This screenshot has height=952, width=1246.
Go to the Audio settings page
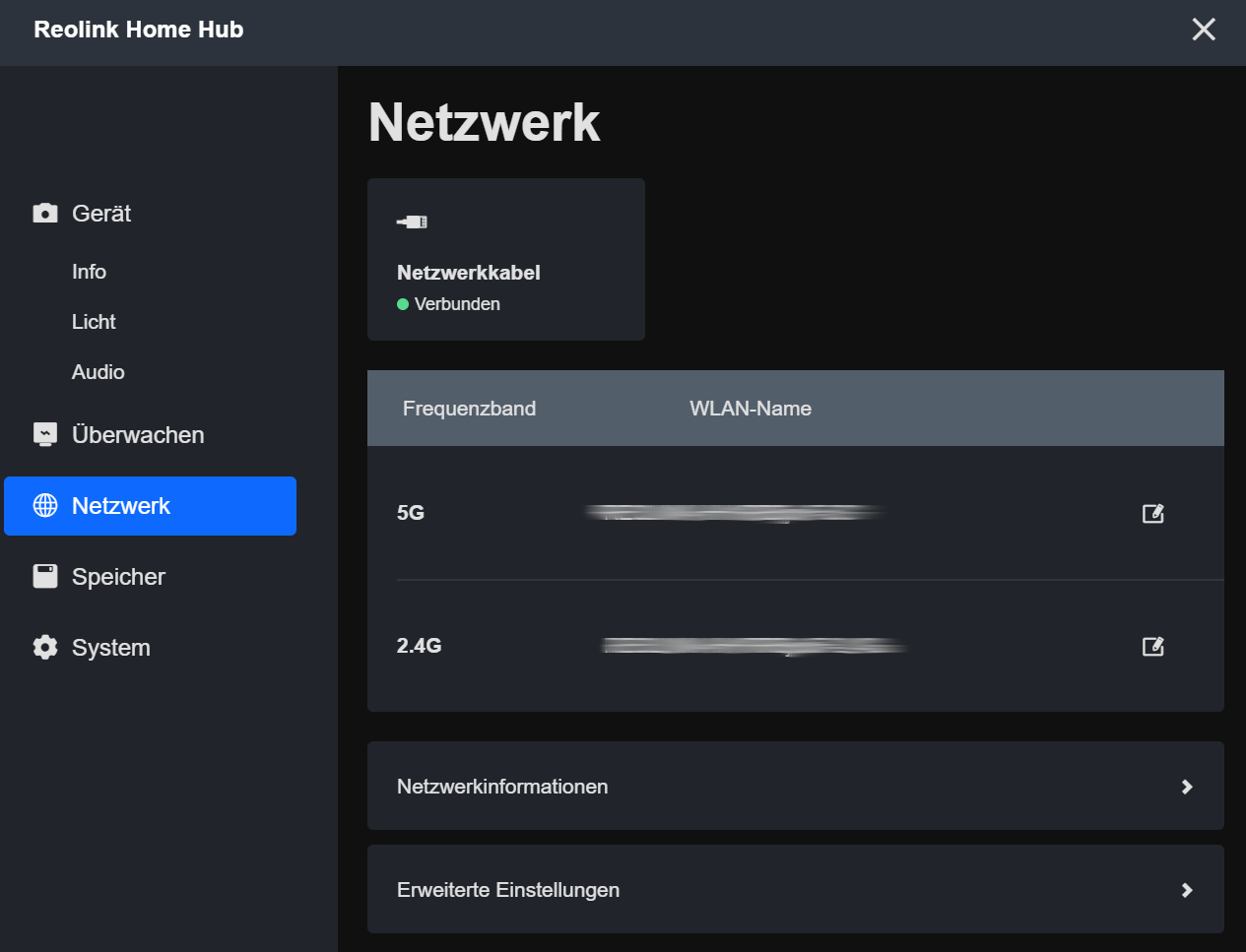98,372
